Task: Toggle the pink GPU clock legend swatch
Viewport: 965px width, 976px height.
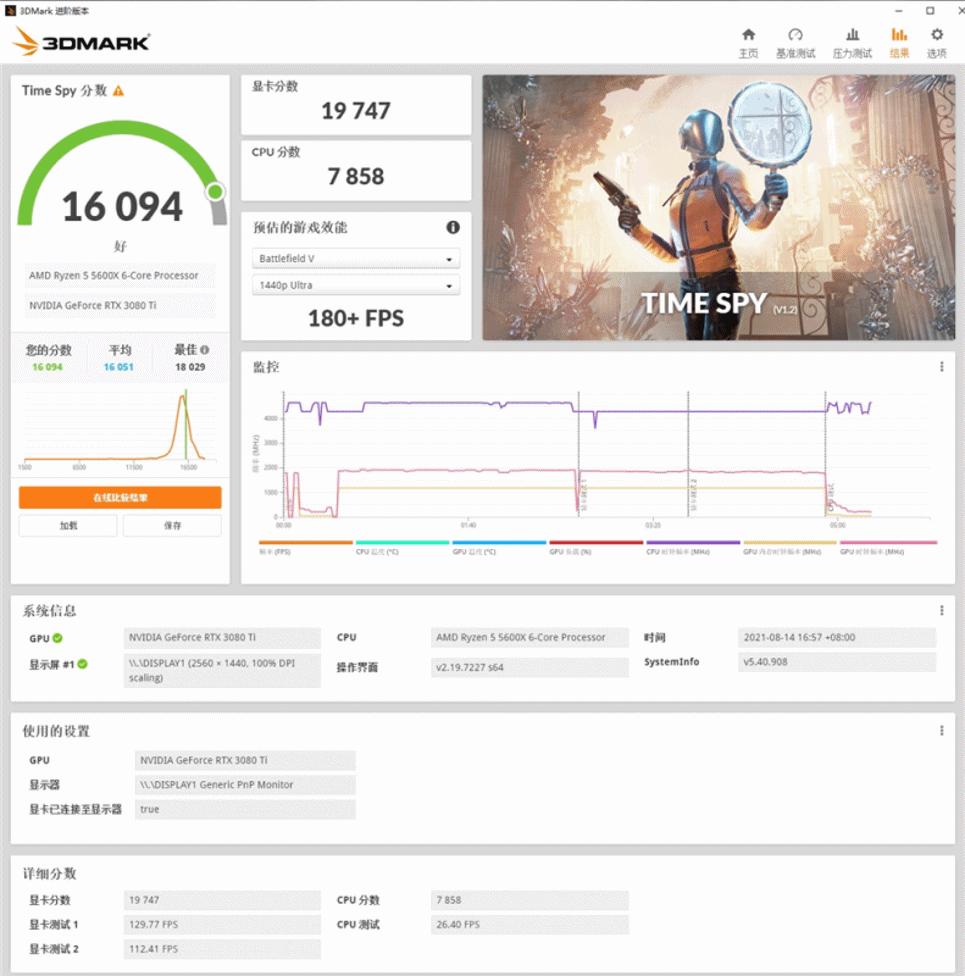Action: [888, 543]
